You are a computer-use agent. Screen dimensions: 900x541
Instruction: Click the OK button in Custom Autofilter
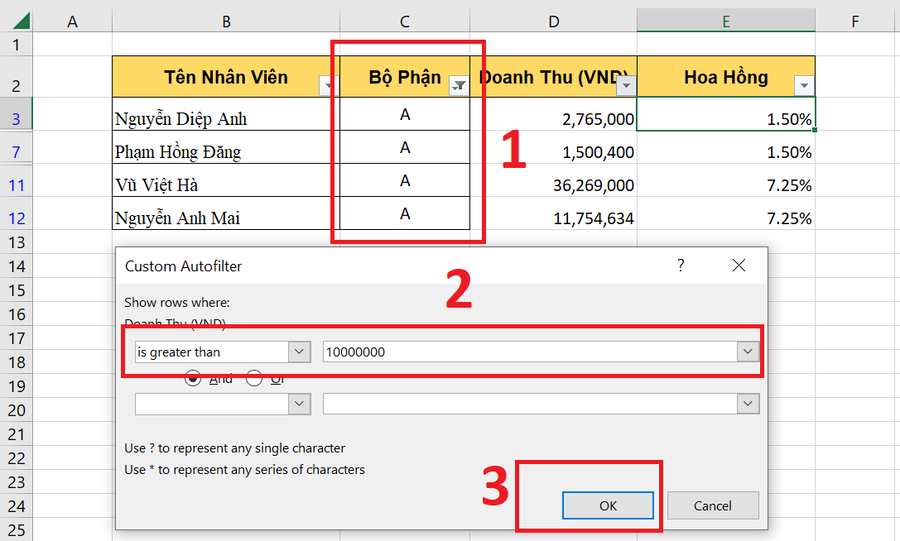(608, 505)
